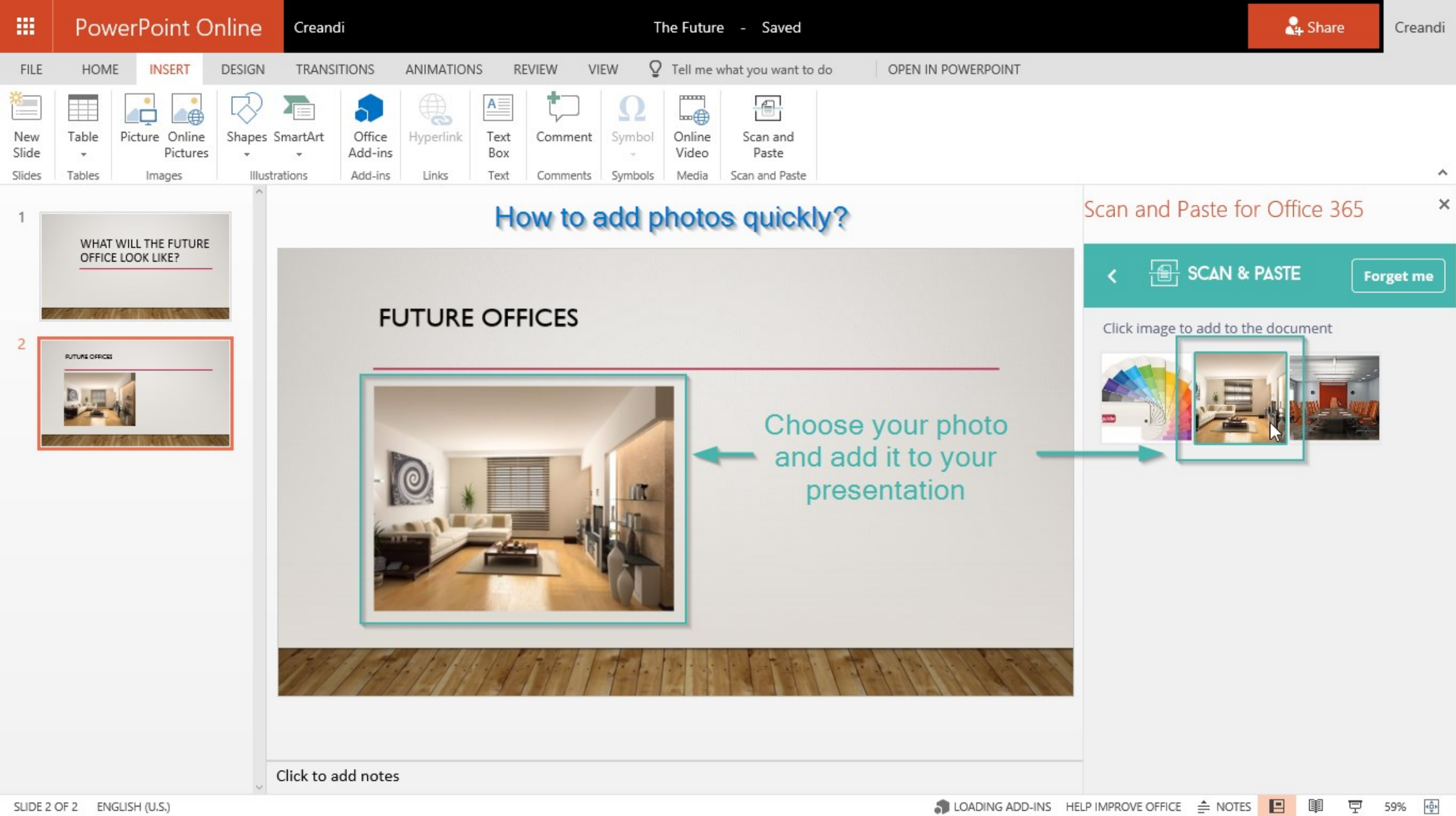
Task: Click the Forget me button
Action: tap(1397, 276)
